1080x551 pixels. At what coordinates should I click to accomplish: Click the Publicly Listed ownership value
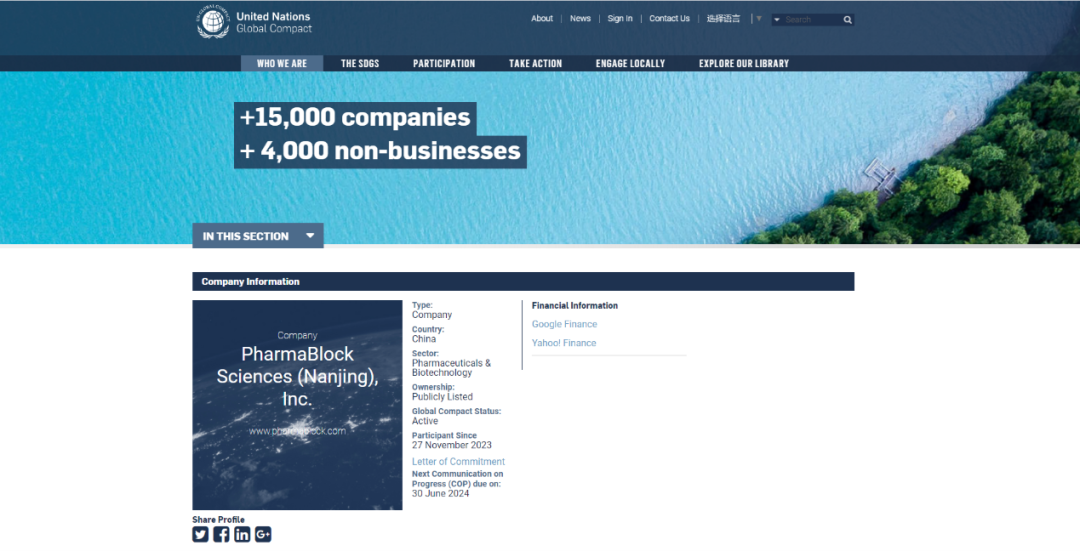click(x=442, y=397)
